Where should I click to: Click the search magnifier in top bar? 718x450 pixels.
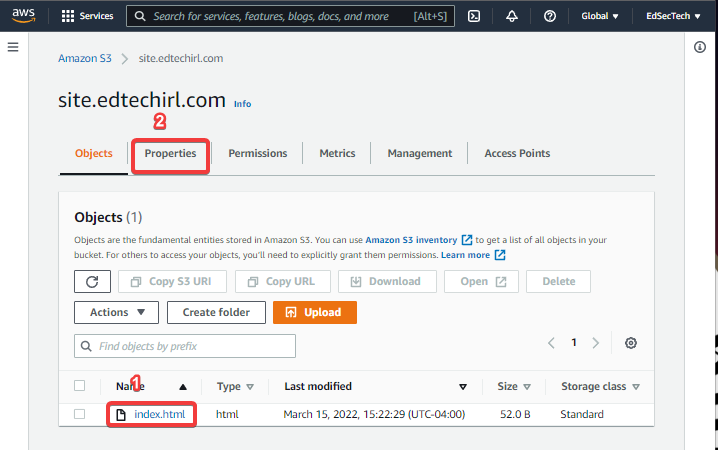tap(140, 16)
